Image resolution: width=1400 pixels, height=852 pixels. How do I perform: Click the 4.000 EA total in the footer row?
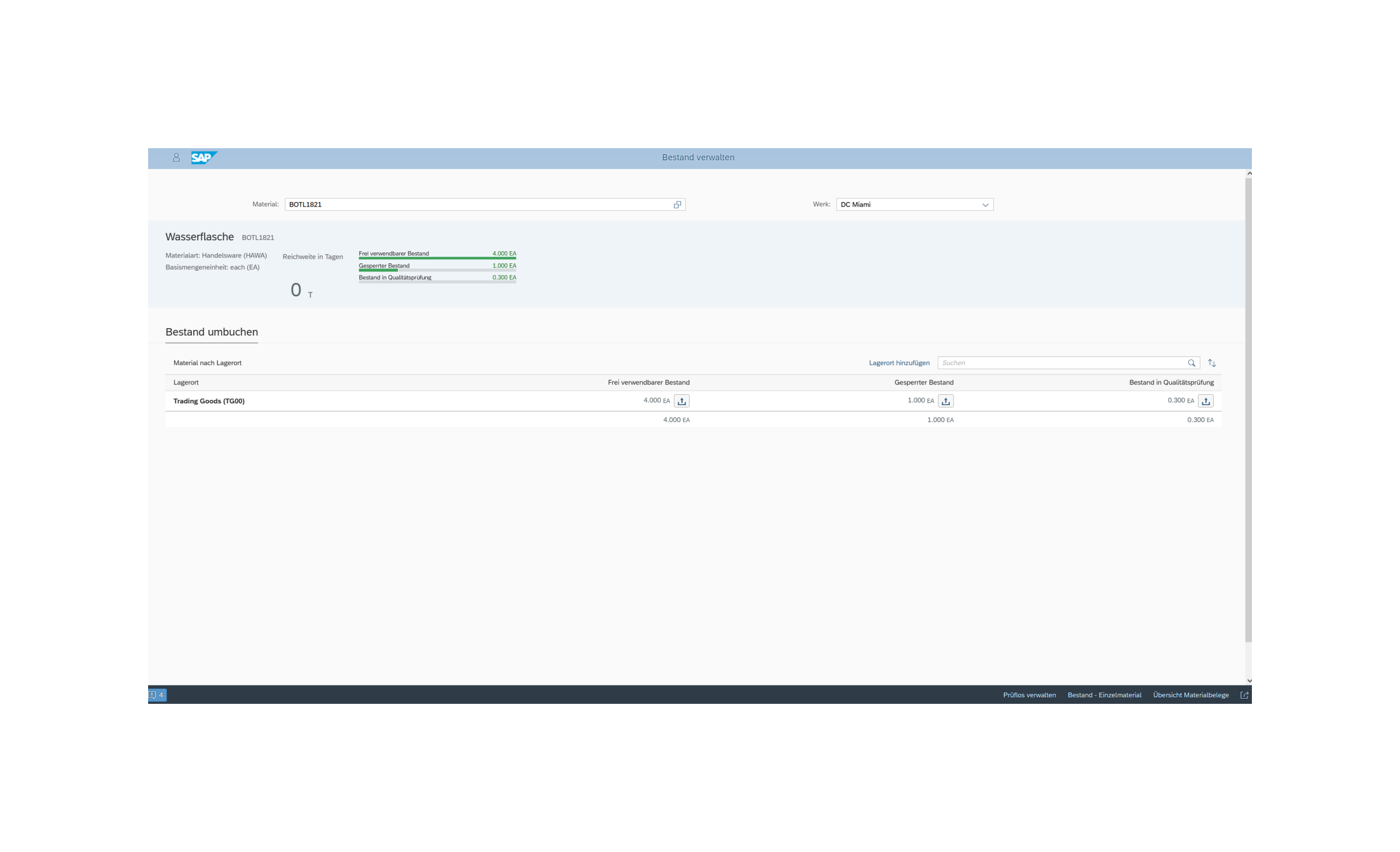676,420
